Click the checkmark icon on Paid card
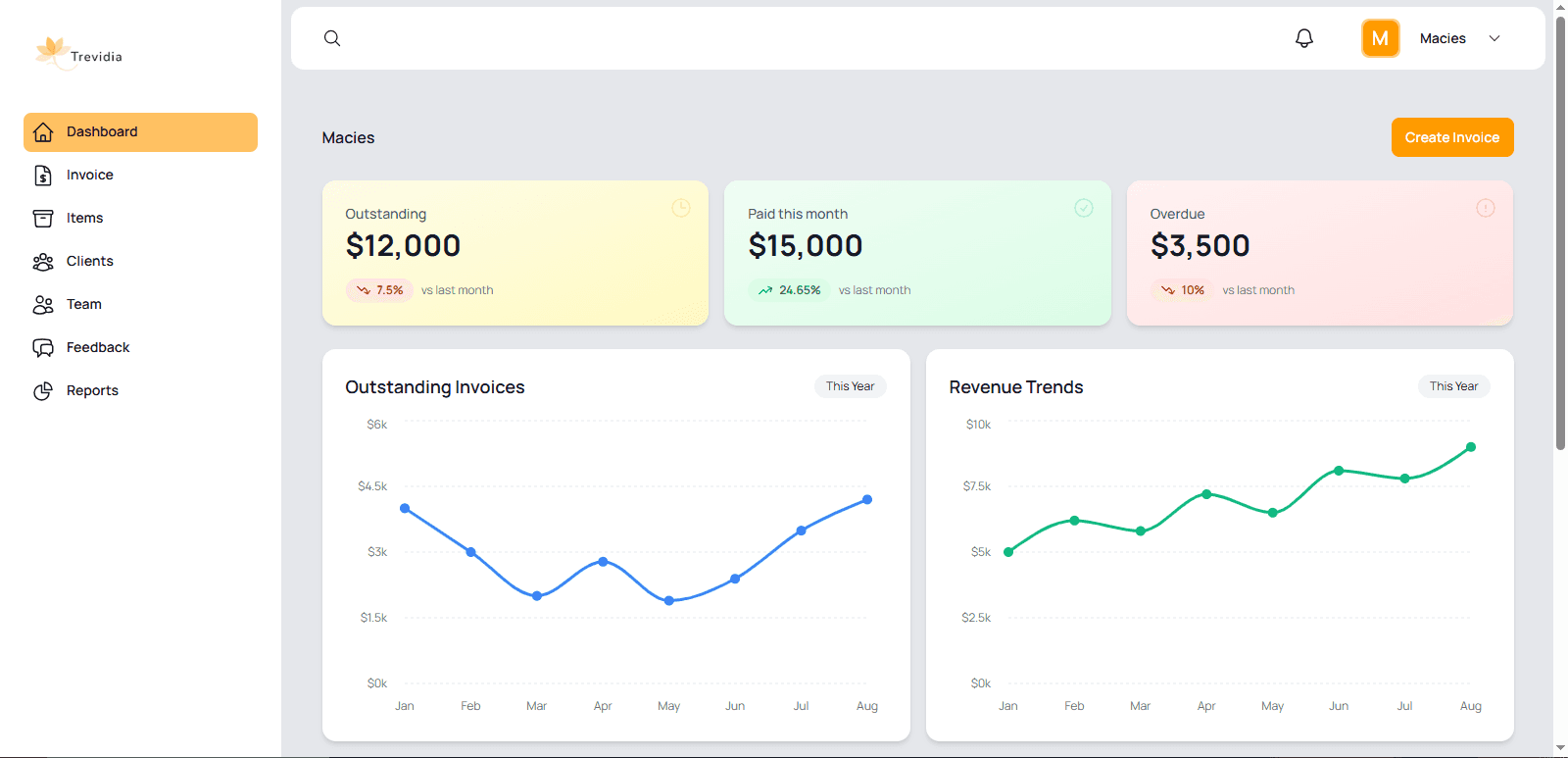Viewport: 1568px width, 758px height. (1083, 208)
